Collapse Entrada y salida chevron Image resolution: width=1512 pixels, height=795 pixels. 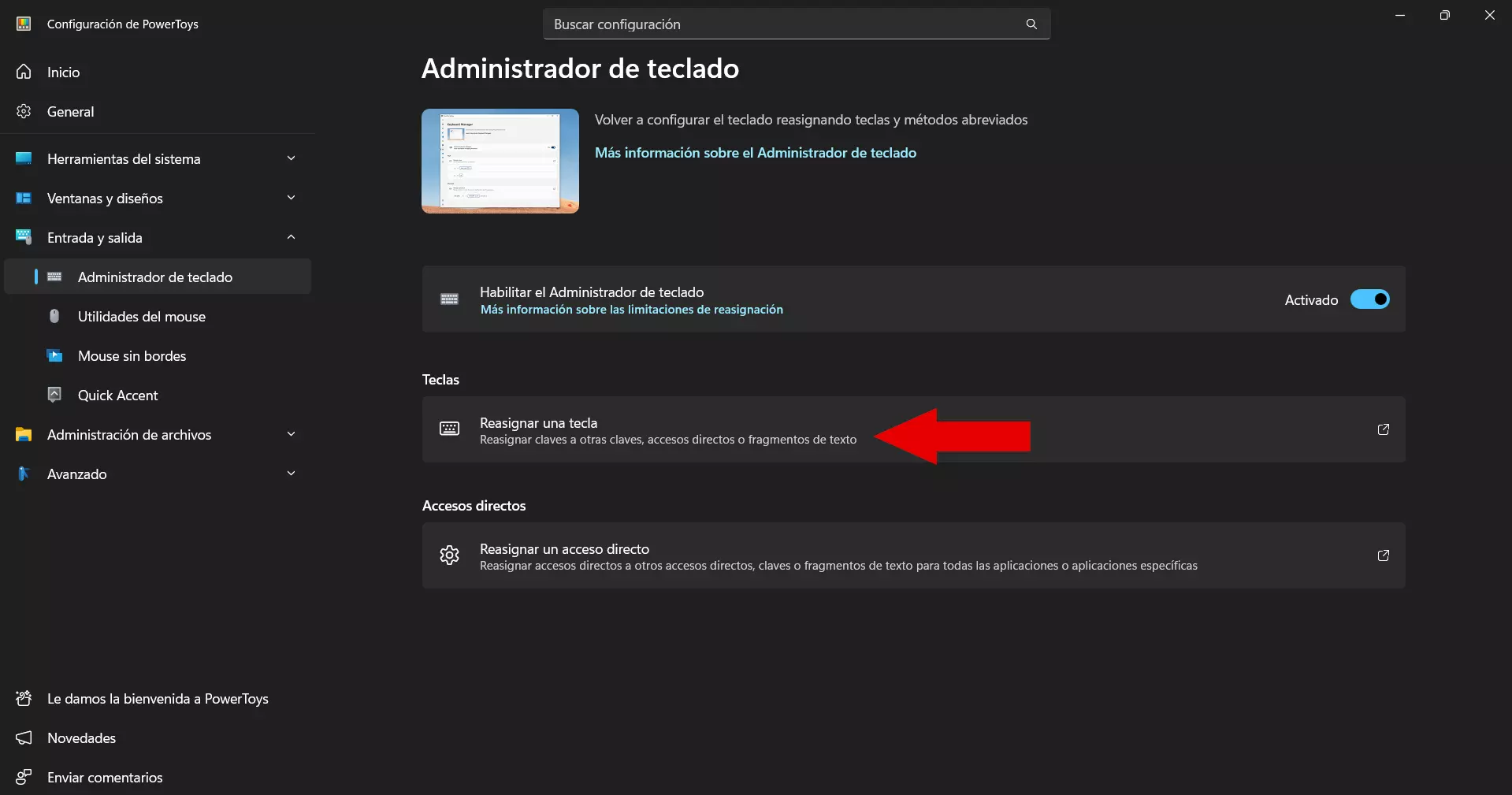tap(292, 237)
